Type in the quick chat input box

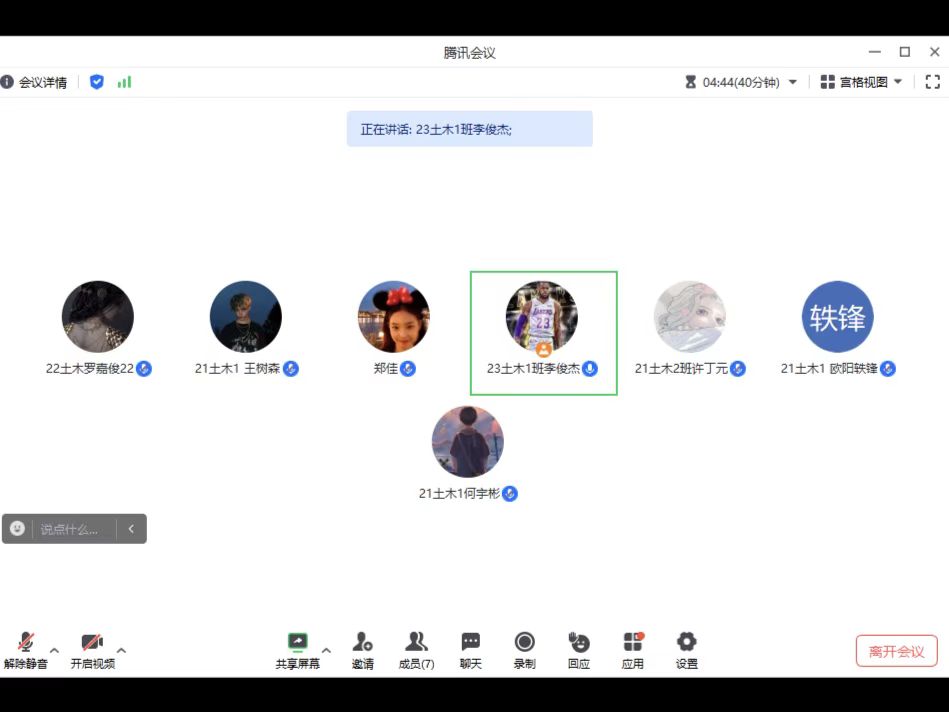point(70,529)
